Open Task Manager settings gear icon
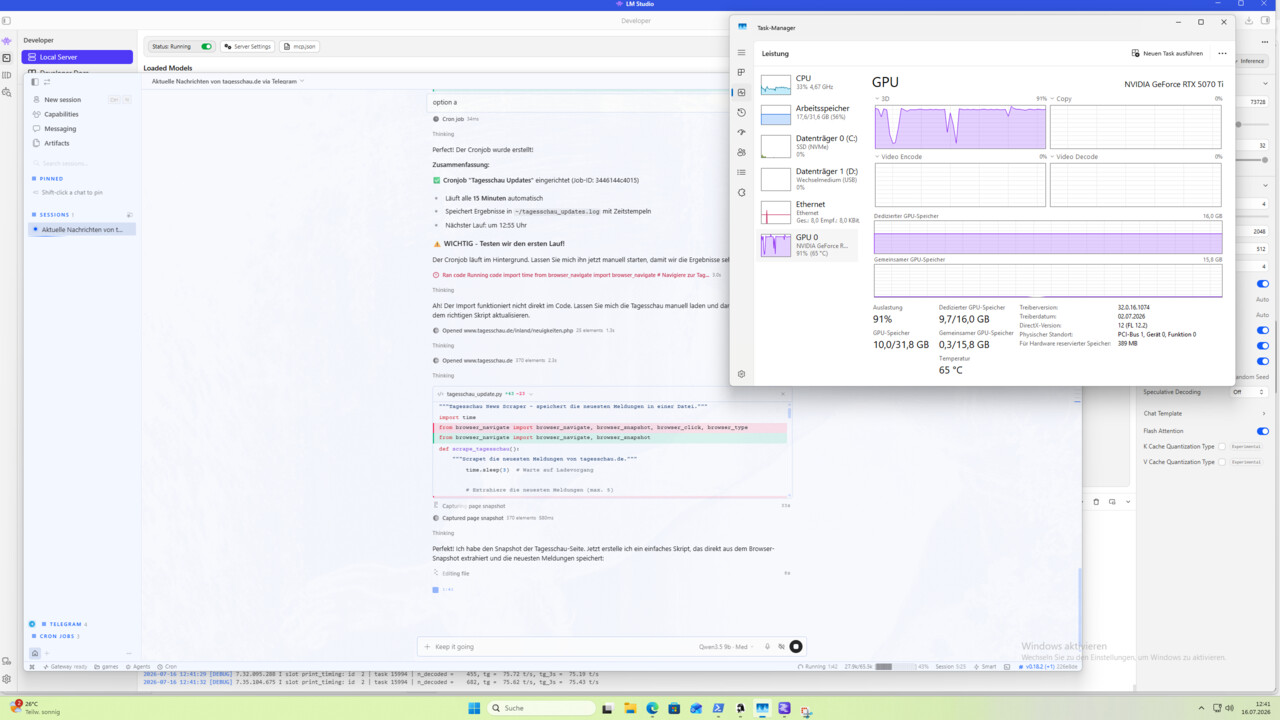Viewport: 1280px width, 720px height. (x=741, y=374)
